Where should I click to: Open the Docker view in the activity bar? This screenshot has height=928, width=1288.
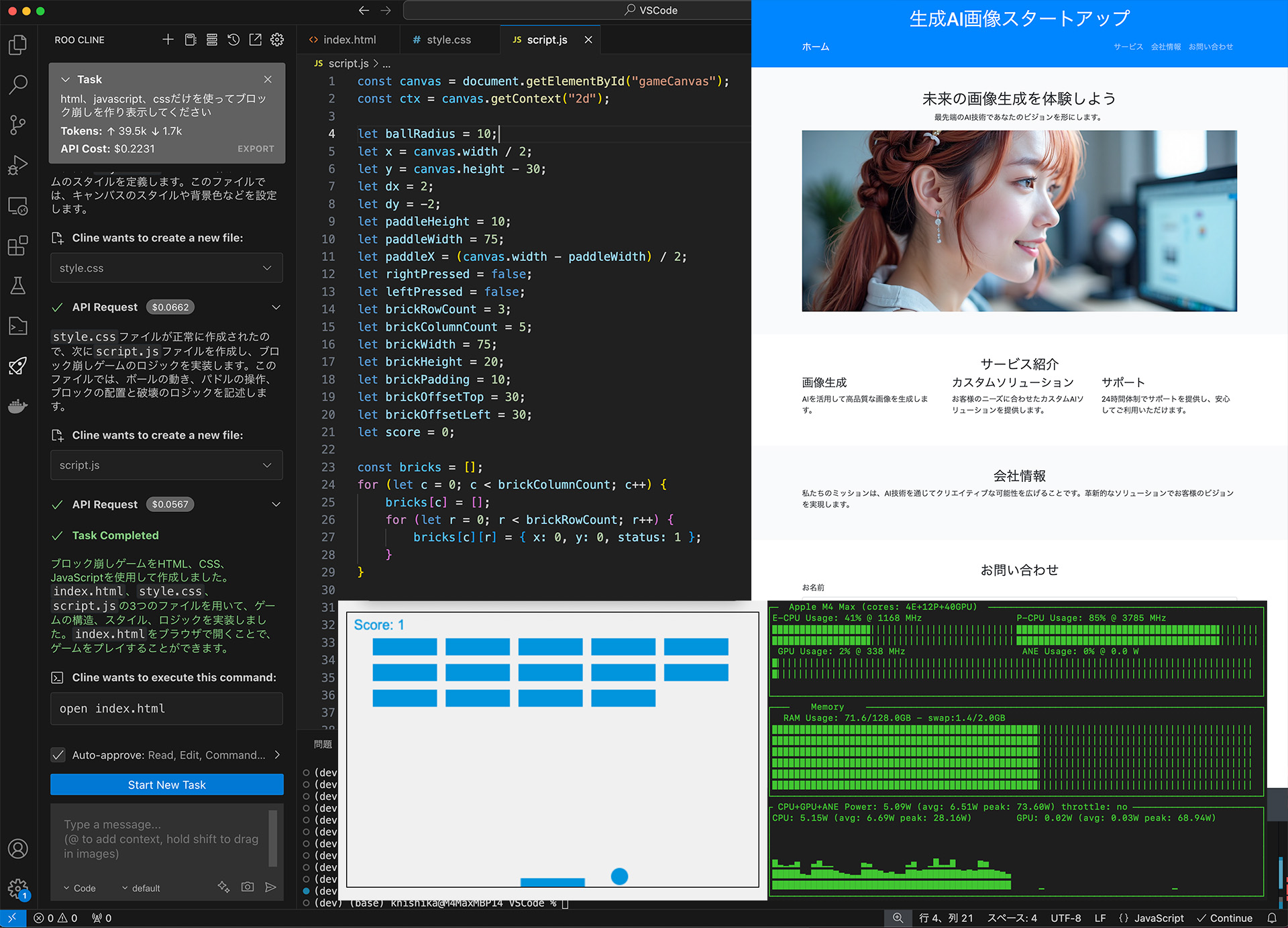18,406
